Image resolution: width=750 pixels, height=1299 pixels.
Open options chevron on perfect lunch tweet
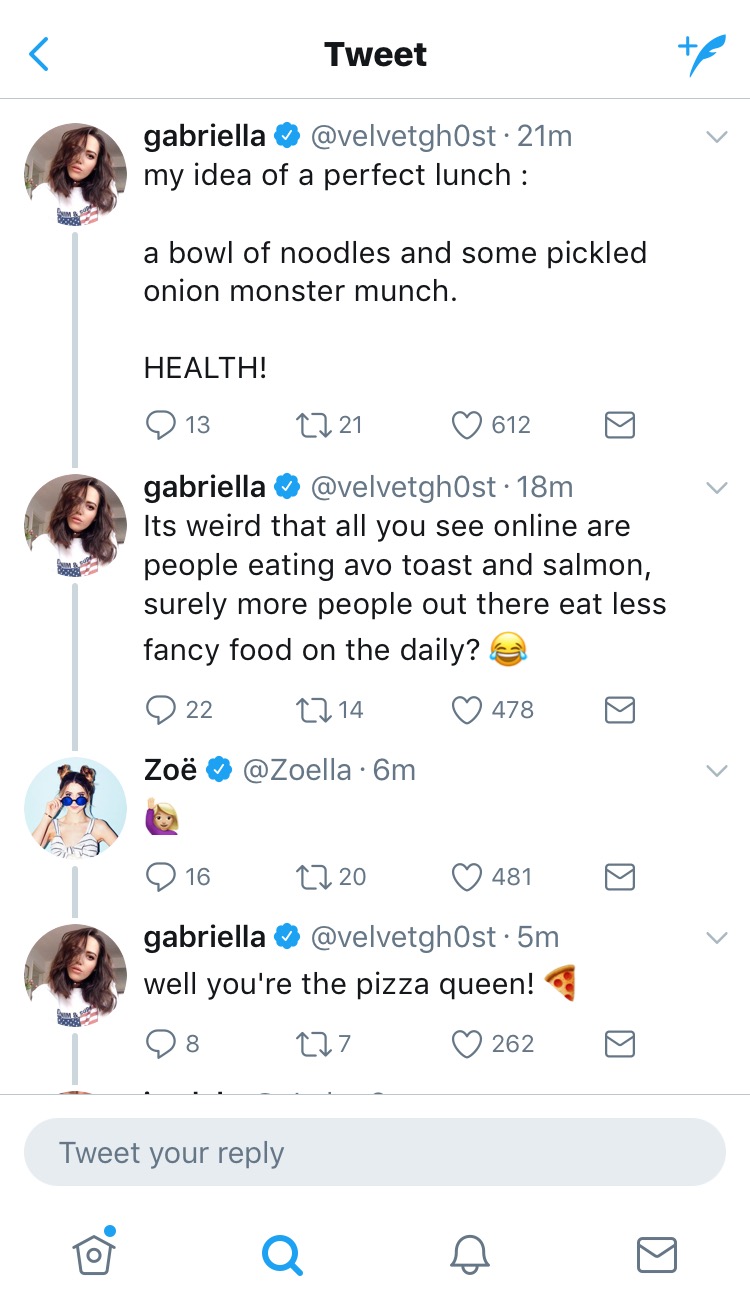[x=716, y=137]
